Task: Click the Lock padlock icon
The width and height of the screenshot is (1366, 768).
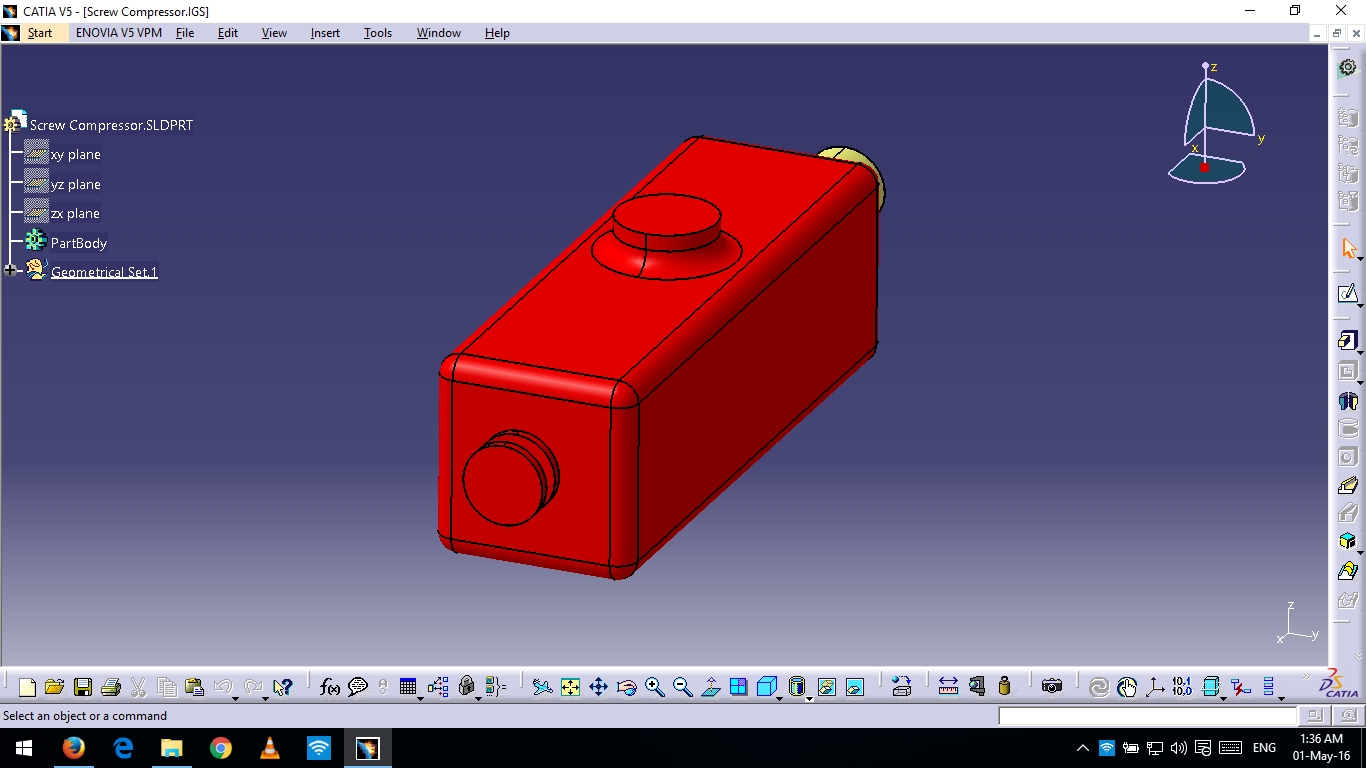Action: click(x=466, y=687)
